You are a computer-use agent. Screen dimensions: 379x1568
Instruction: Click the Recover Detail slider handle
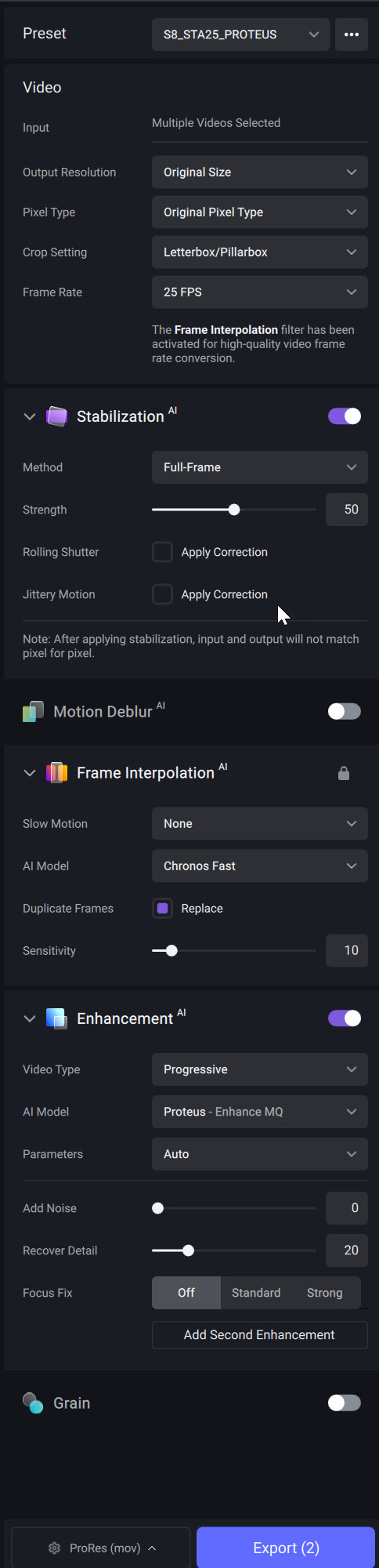tap(188, 1250)
